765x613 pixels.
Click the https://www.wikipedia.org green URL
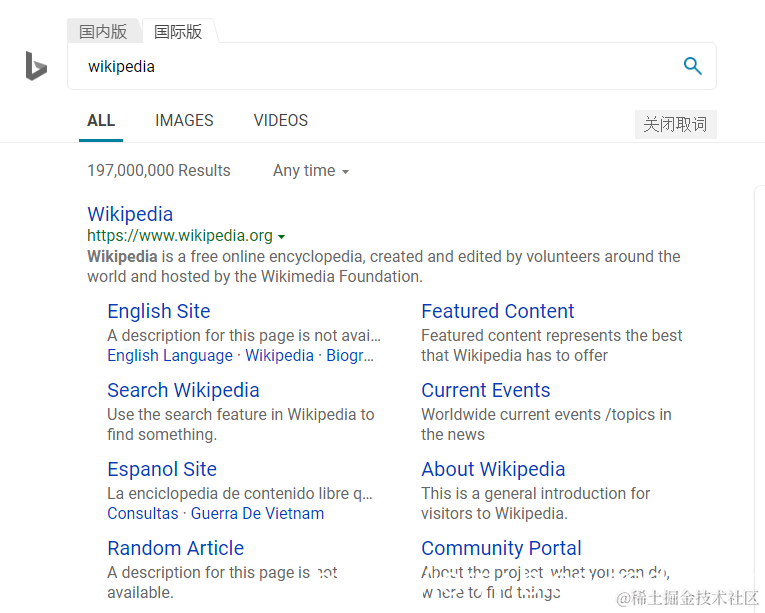(180, 236)
